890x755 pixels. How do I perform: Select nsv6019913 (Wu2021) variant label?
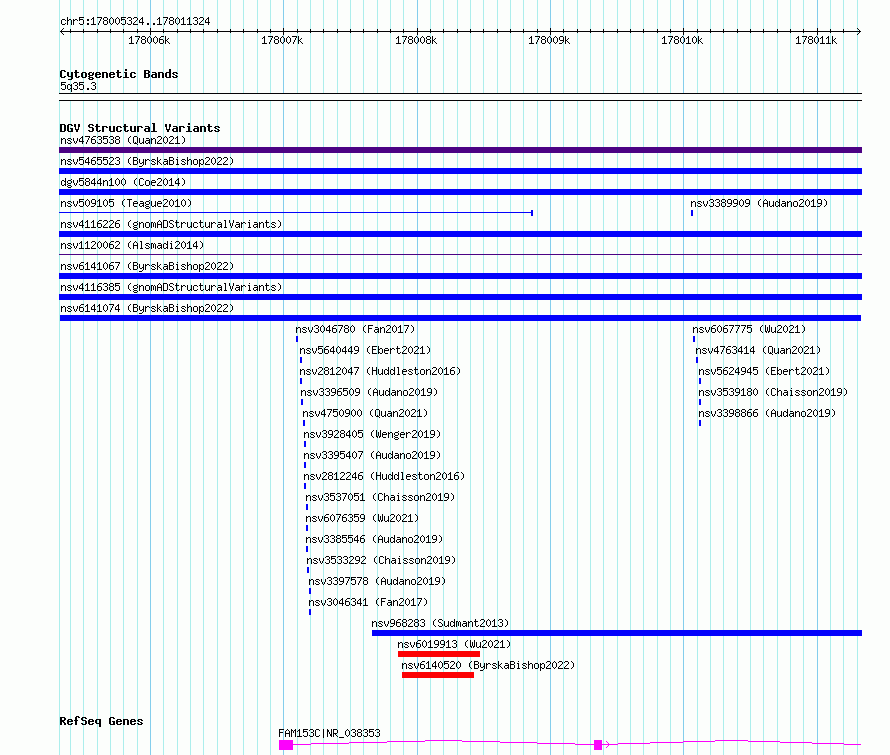click(x=454, y=644)
